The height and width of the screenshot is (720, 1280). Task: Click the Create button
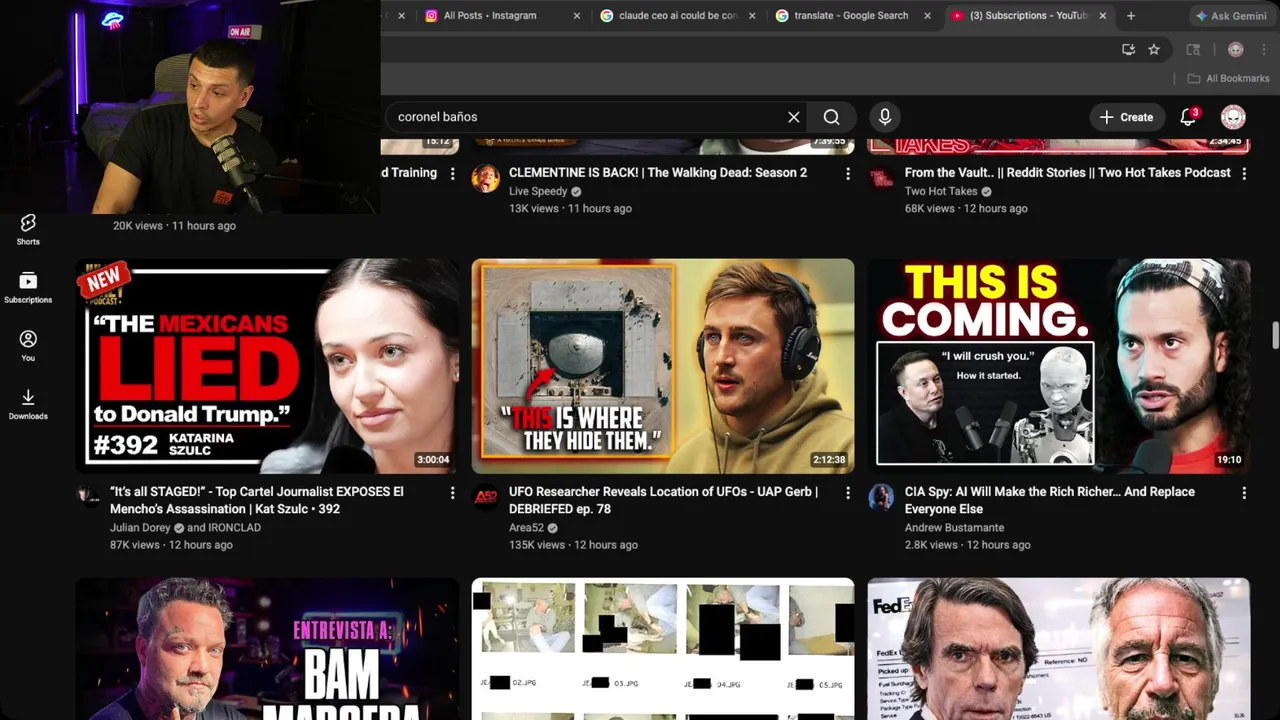(x=1127, y=117)
